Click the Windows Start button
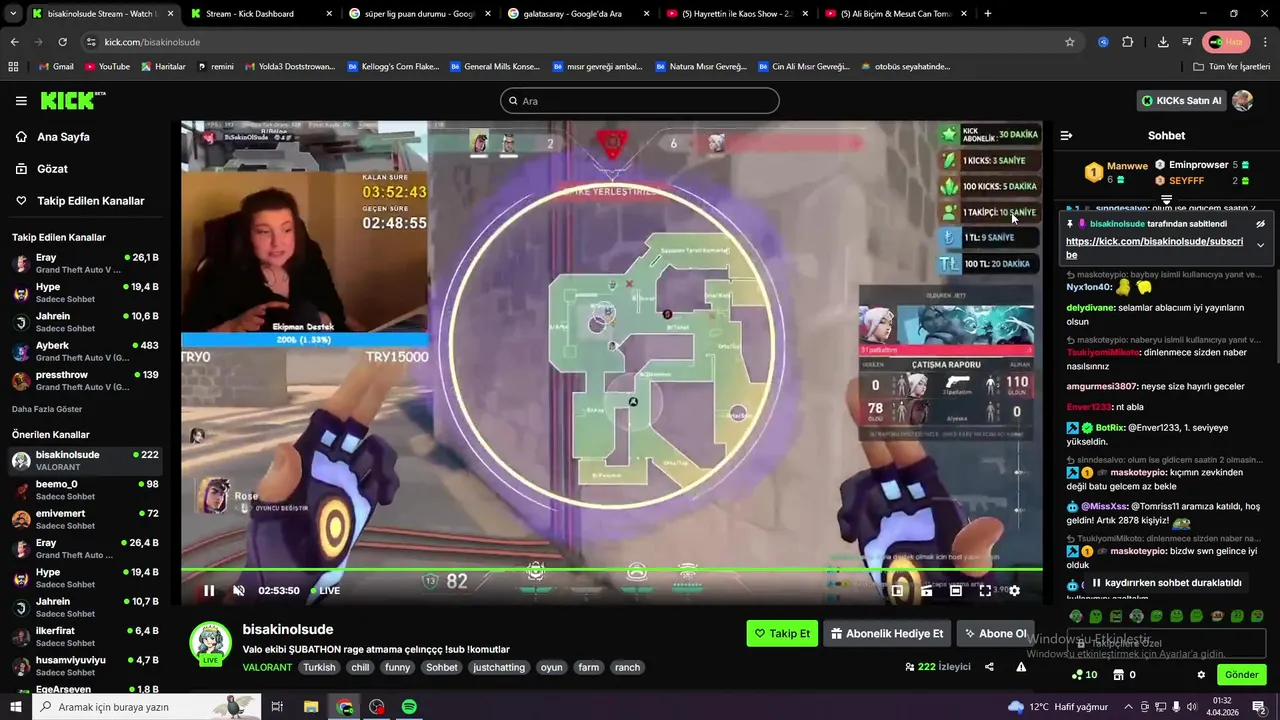1280x720 pixels. [x=15, y=707]
